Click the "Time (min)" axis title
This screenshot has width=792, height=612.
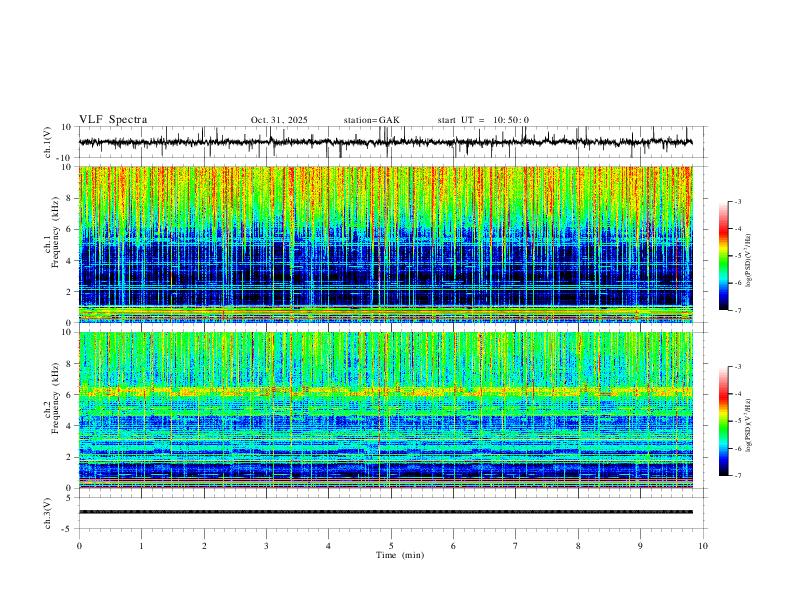point(400,555)
